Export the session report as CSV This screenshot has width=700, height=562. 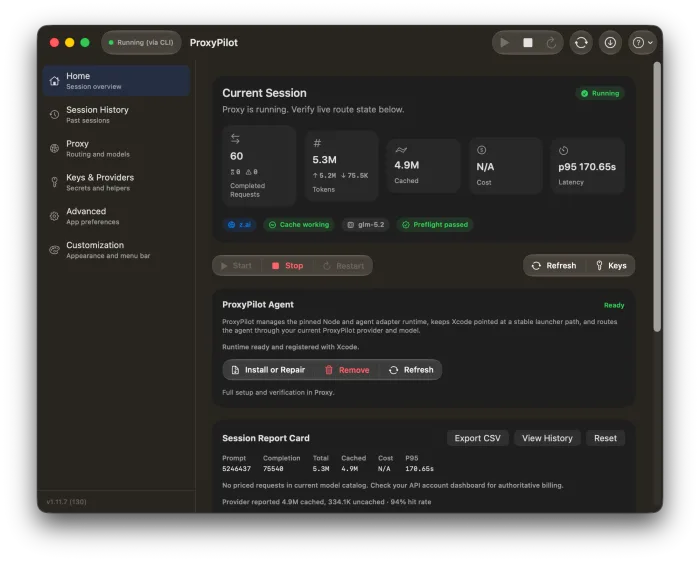(478, 438)
